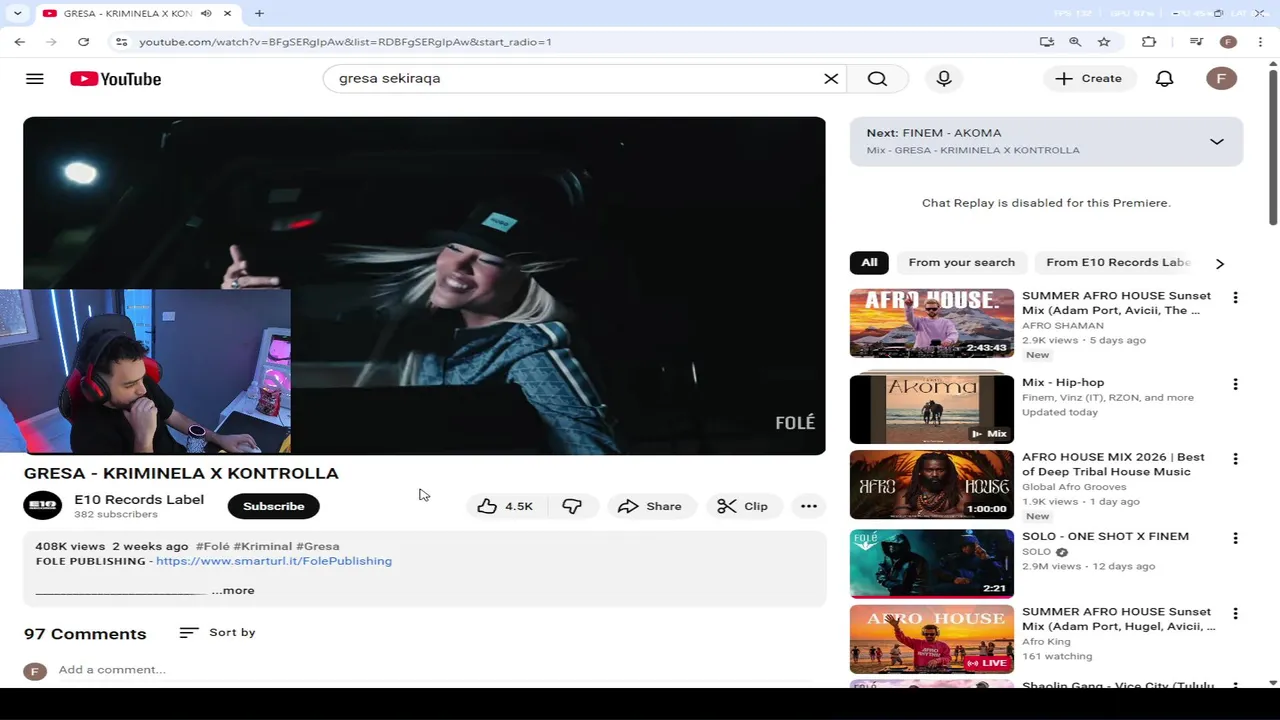Click the Share button
The width and height of the screenshot is (1280, 720).
tap(650, 506)
